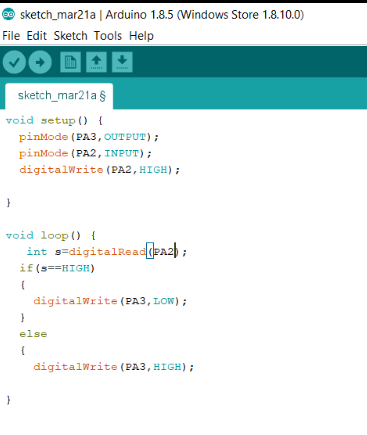Open the File menu

point(11,36)
